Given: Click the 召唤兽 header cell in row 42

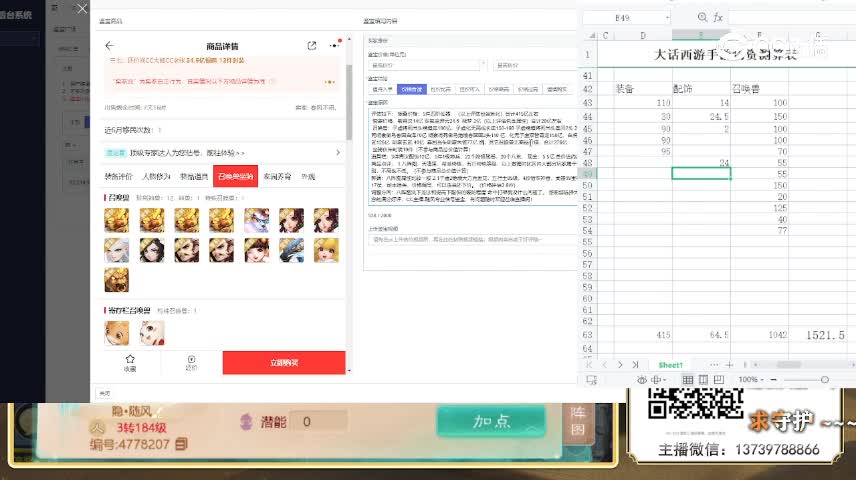Looking at the screenshot, I should 759,88.
